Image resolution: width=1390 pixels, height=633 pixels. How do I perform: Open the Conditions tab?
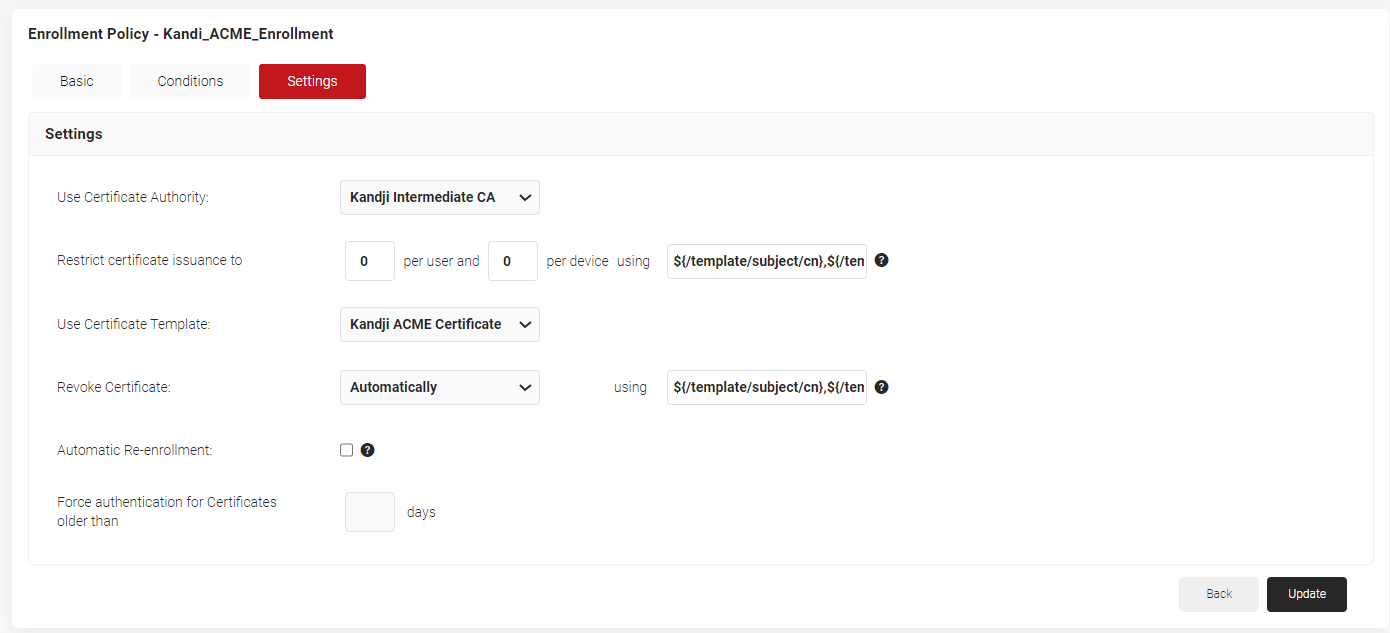click(190, 81)
